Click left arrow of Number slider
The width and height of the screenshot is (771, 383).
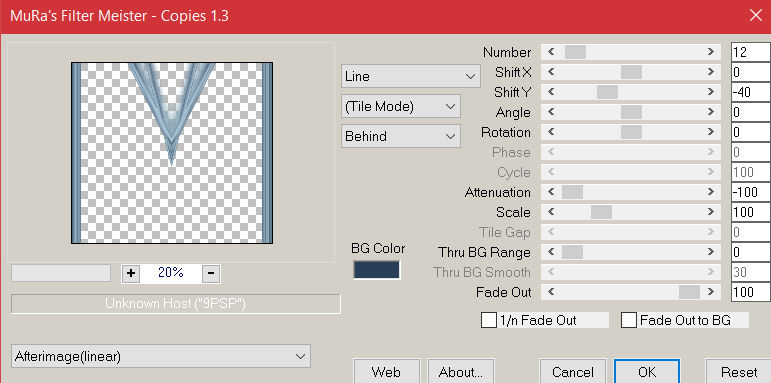(x=551, y=52)
